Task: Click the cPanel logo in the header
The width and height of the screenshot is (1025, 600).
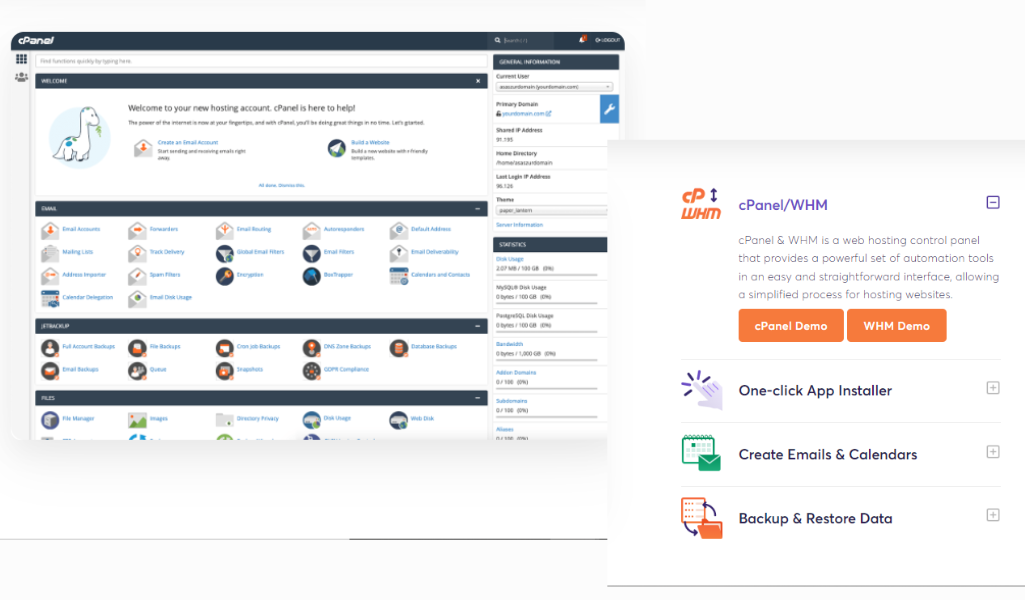Action: click(36, 41)
